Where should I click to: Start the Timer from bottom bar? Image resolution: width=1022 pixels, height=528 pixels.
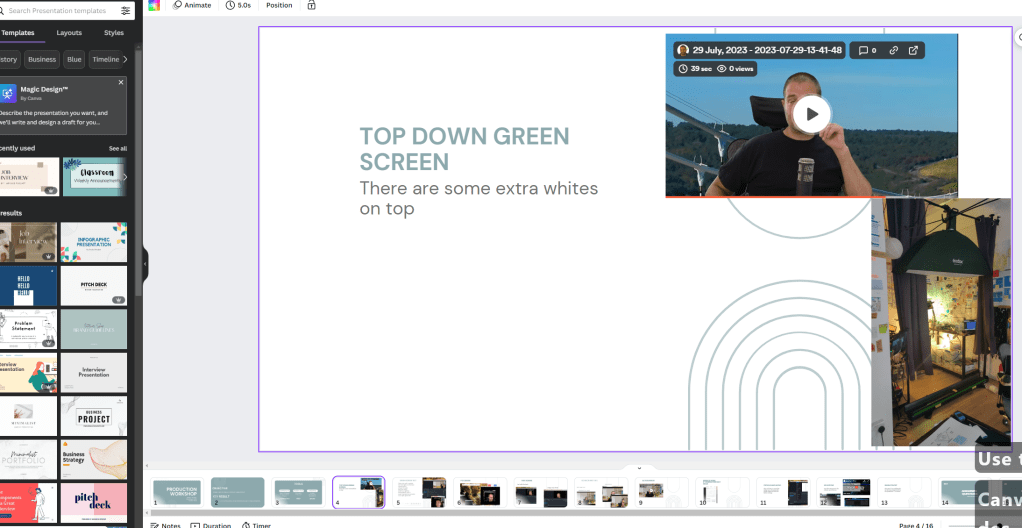tap(256, 525)
